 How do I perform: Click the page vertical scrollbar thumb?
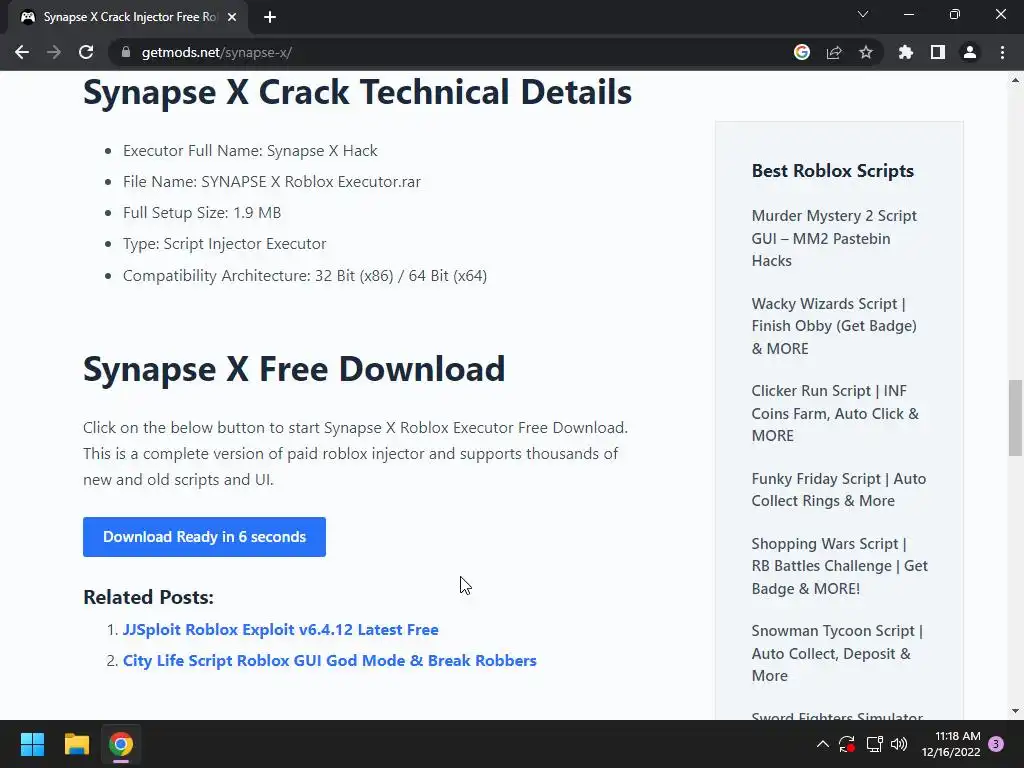point(1015,417)
